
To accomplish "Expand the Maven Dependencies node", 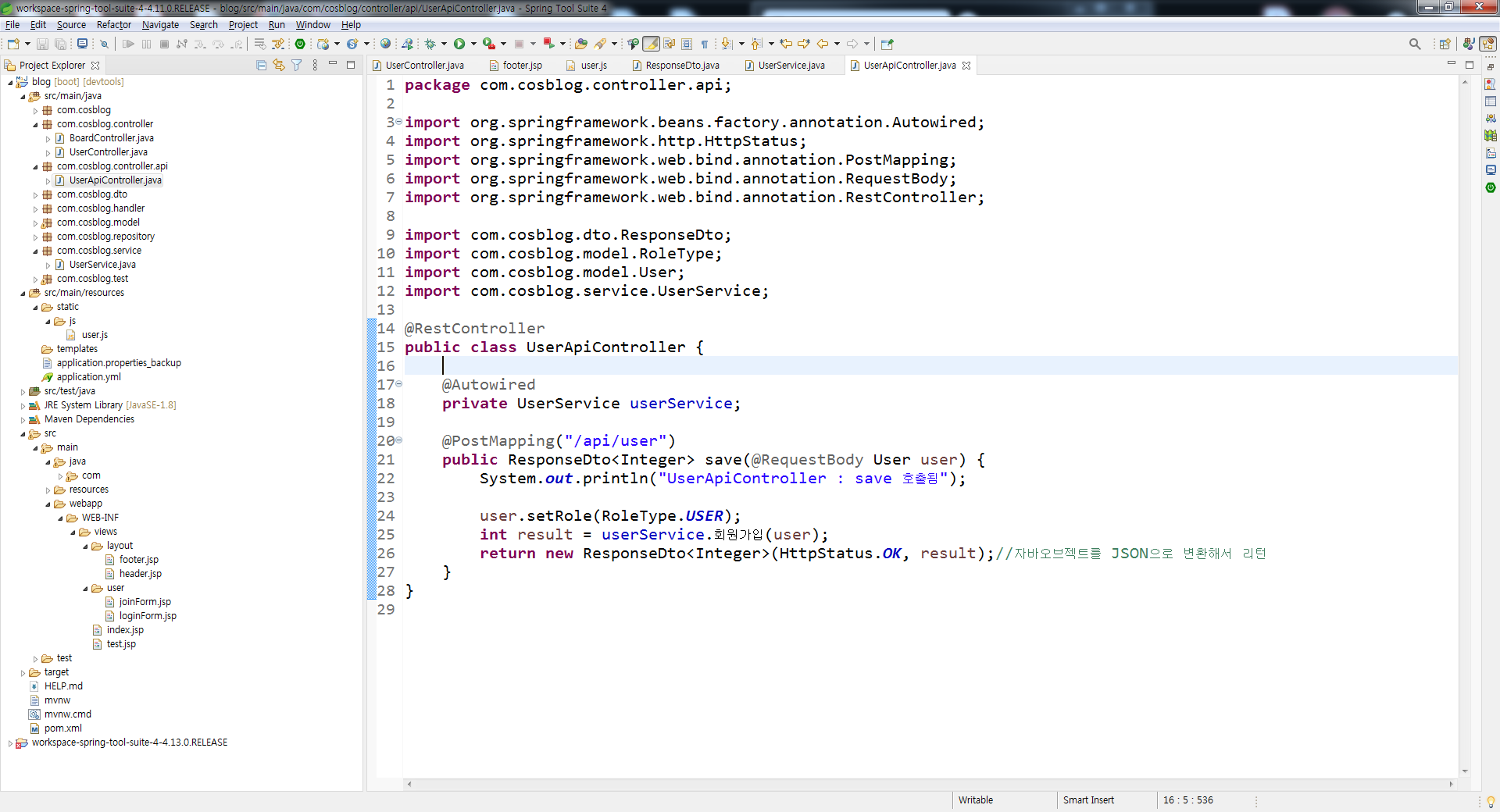I will 23,420.
